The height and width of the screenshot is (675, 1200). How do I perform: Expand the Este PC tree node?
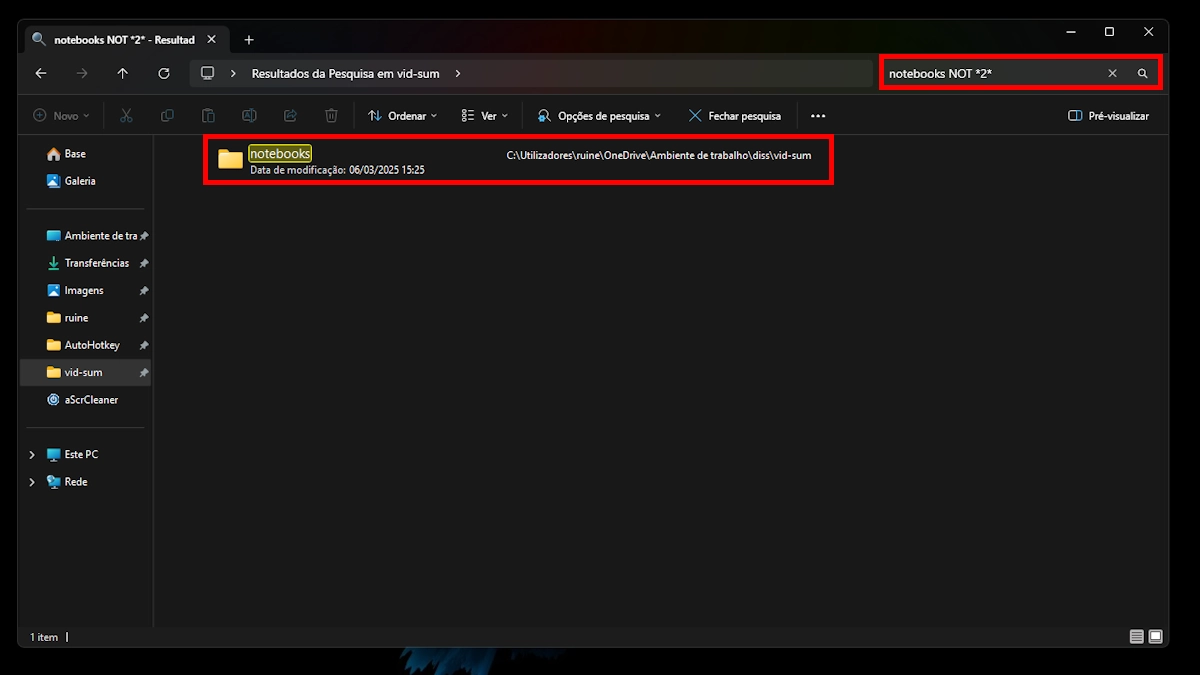32,455
